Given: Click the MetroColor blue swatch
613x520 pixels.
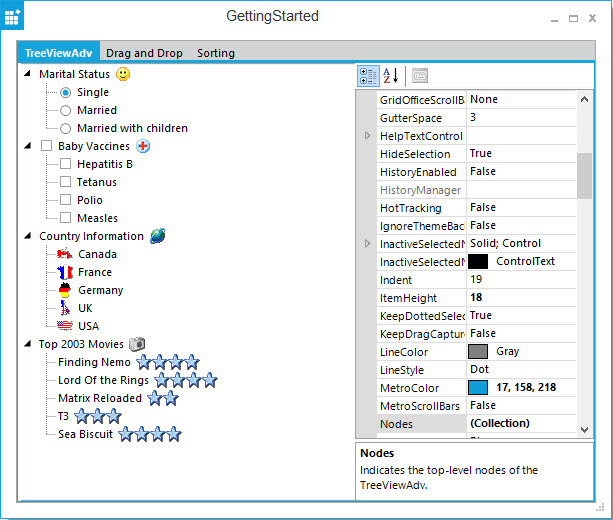Looking at the screenshot, I should click(x=477, y=388).
